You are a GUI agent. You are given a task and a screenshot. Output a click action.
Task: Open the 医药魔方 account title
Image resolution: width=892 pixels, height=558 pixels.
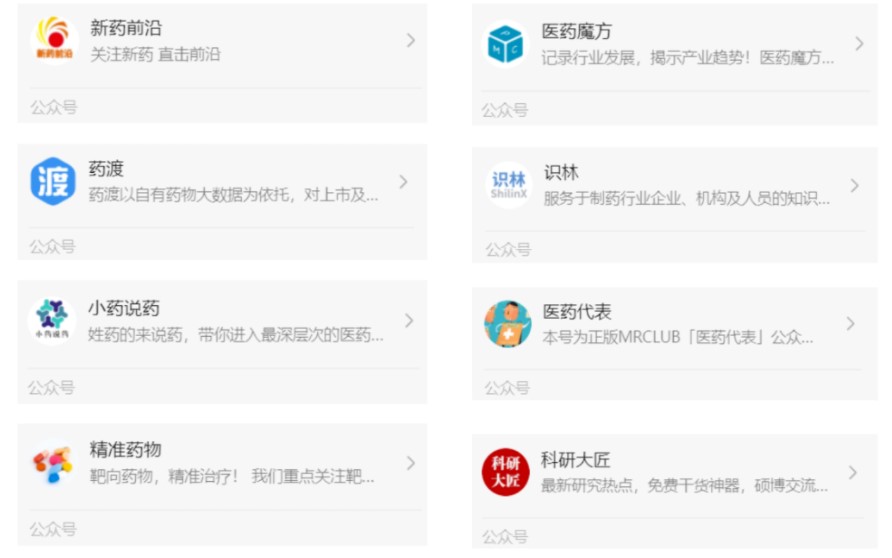tap(576, 31)
